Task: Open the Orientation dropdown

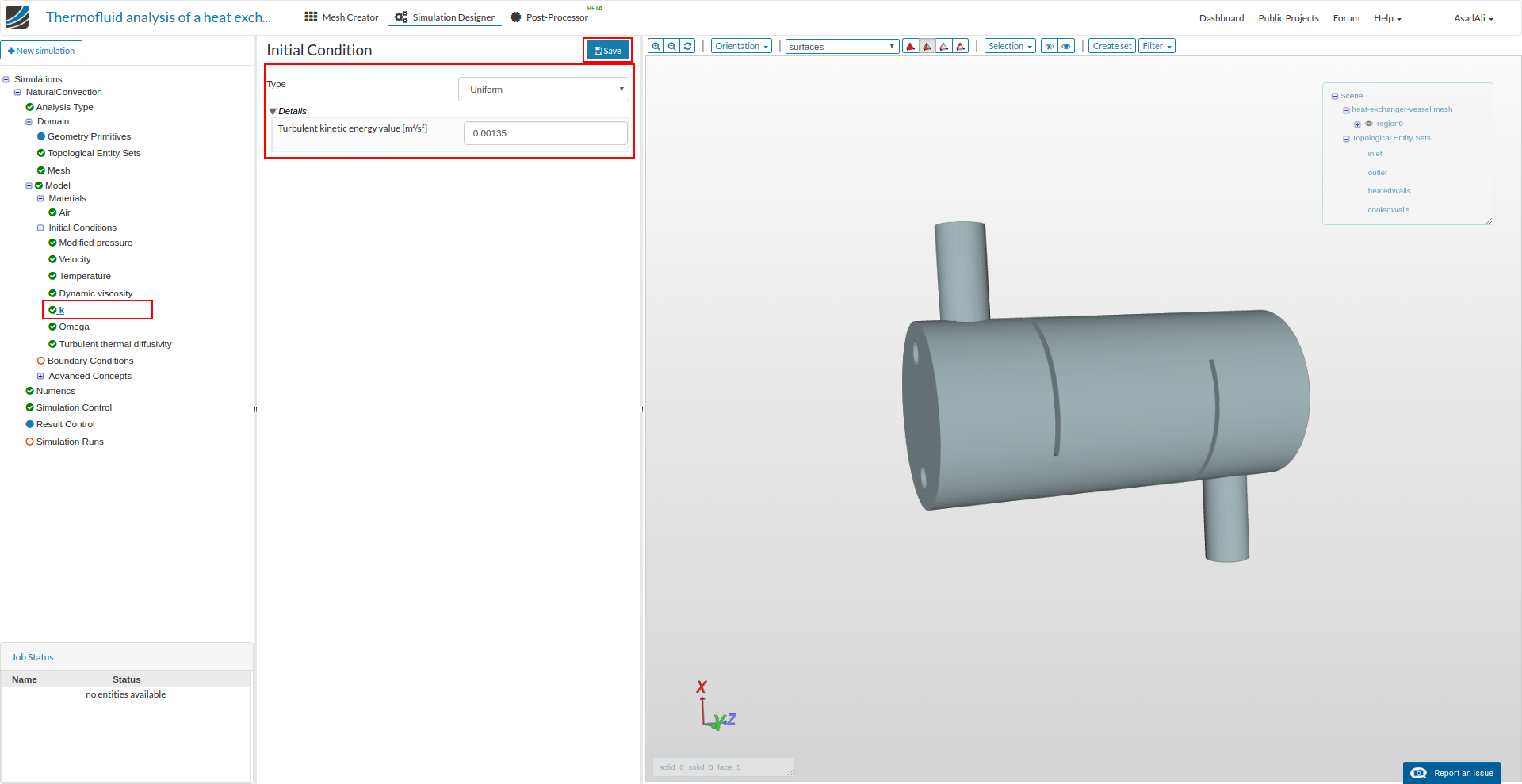Action: [x=741, y=46]
